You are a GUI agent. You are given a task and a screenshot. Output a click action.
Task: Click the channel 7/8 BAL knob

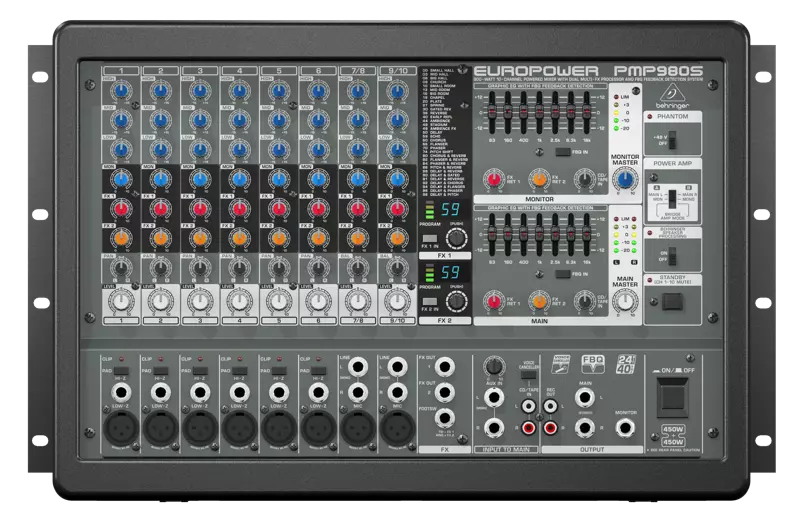click(x=358, y=267)
